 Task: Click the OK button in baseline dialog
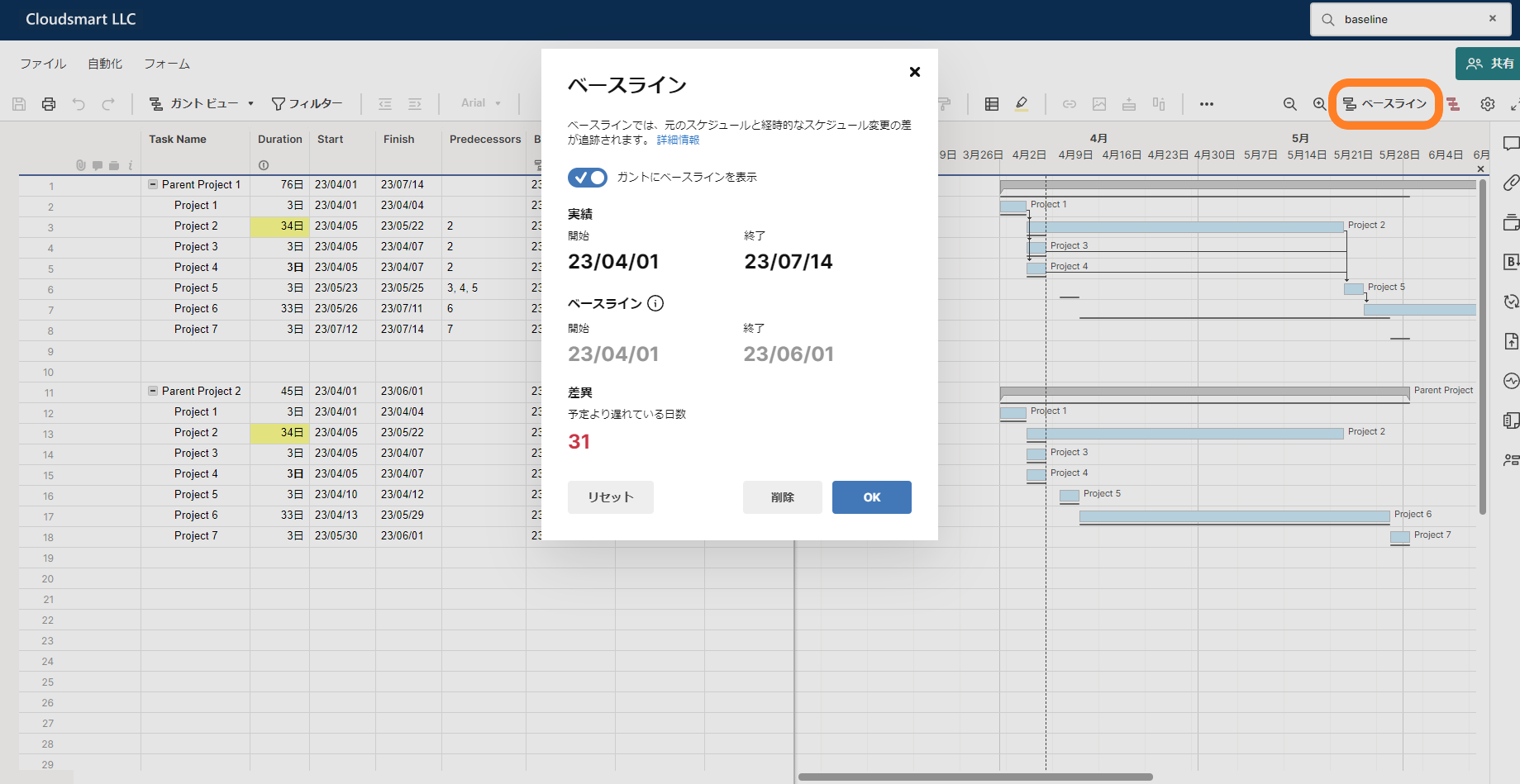coord(871,497)
